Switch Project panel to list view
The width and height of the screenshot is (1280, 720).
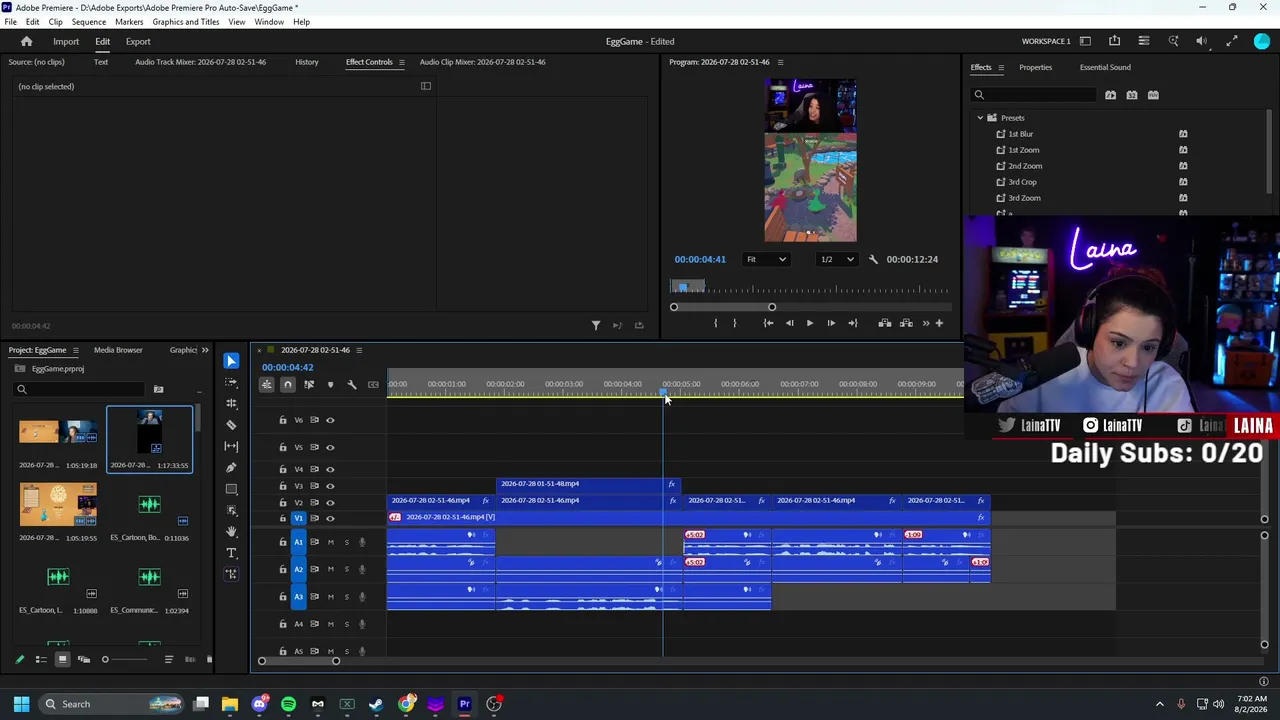[x=41, y=659]
